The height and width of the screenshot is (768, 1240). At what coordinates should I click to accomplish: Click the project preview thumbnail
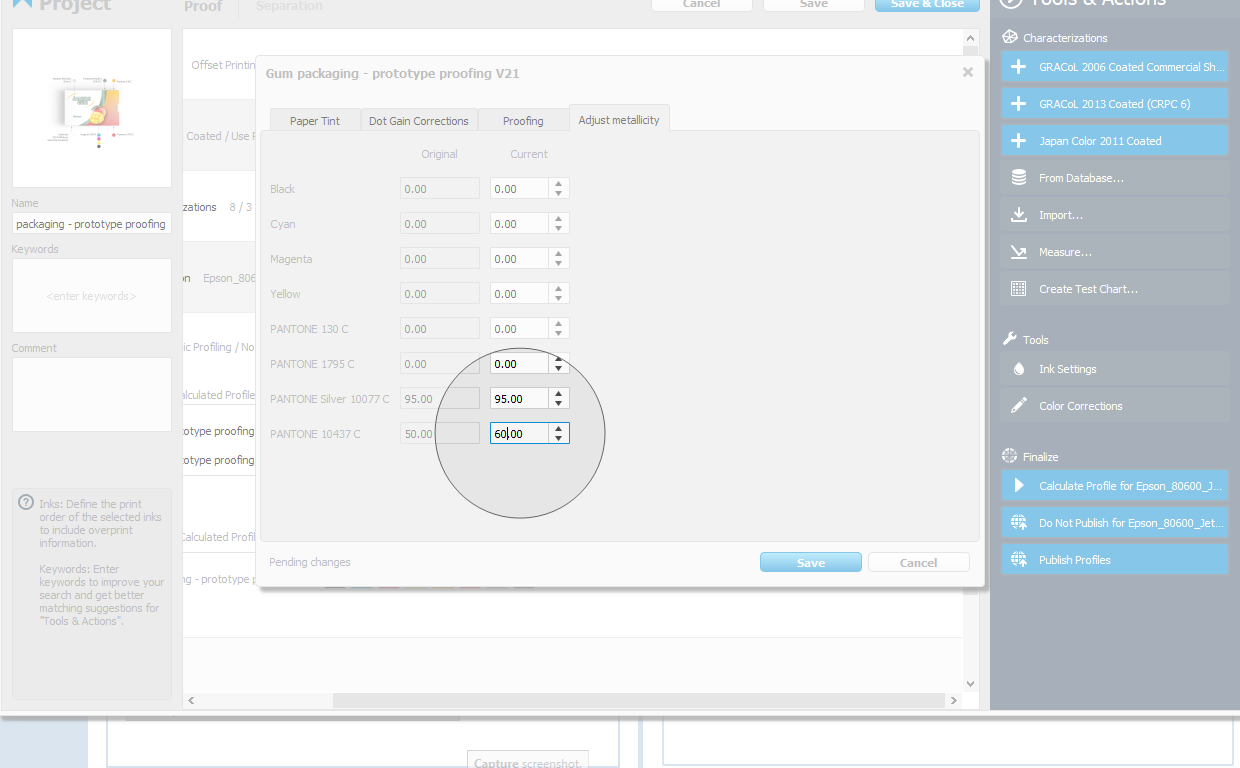click(92, 108)
